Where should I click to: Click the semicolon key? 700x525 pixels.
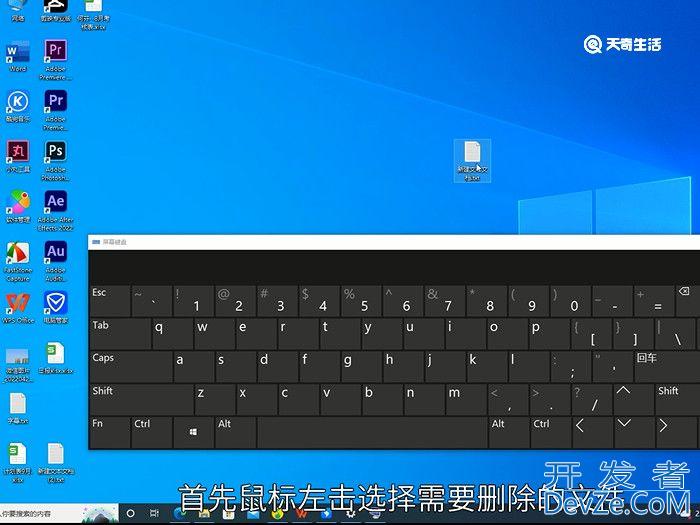click(571, 366)
